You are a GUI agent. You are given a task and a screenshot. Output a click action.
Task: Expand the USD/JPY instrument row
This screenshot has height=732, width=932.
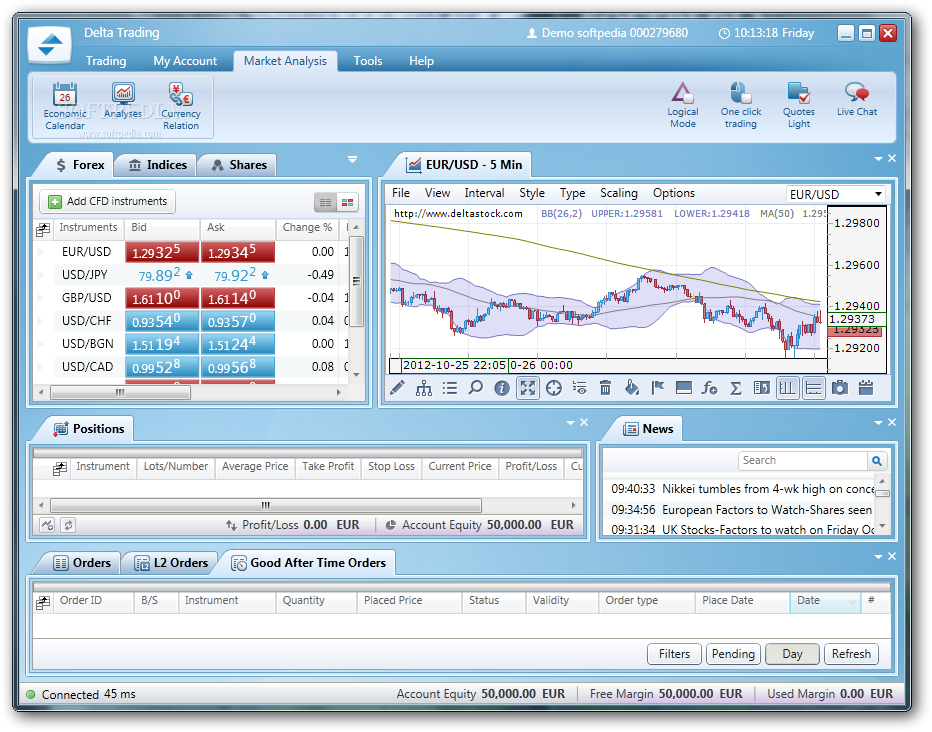[41, 275]
